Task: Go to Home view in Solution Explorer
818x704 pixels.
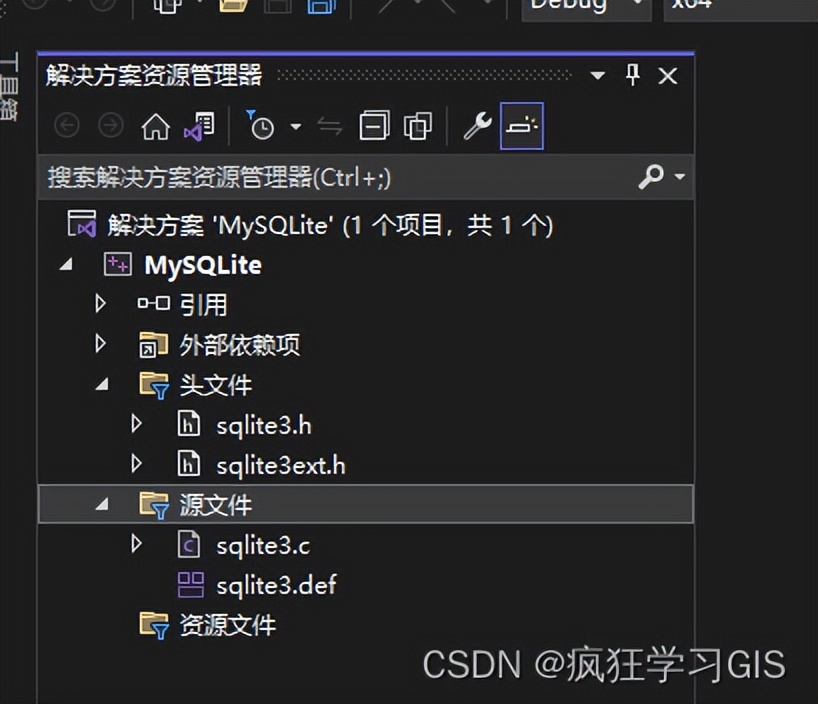Action: [155, 126]
